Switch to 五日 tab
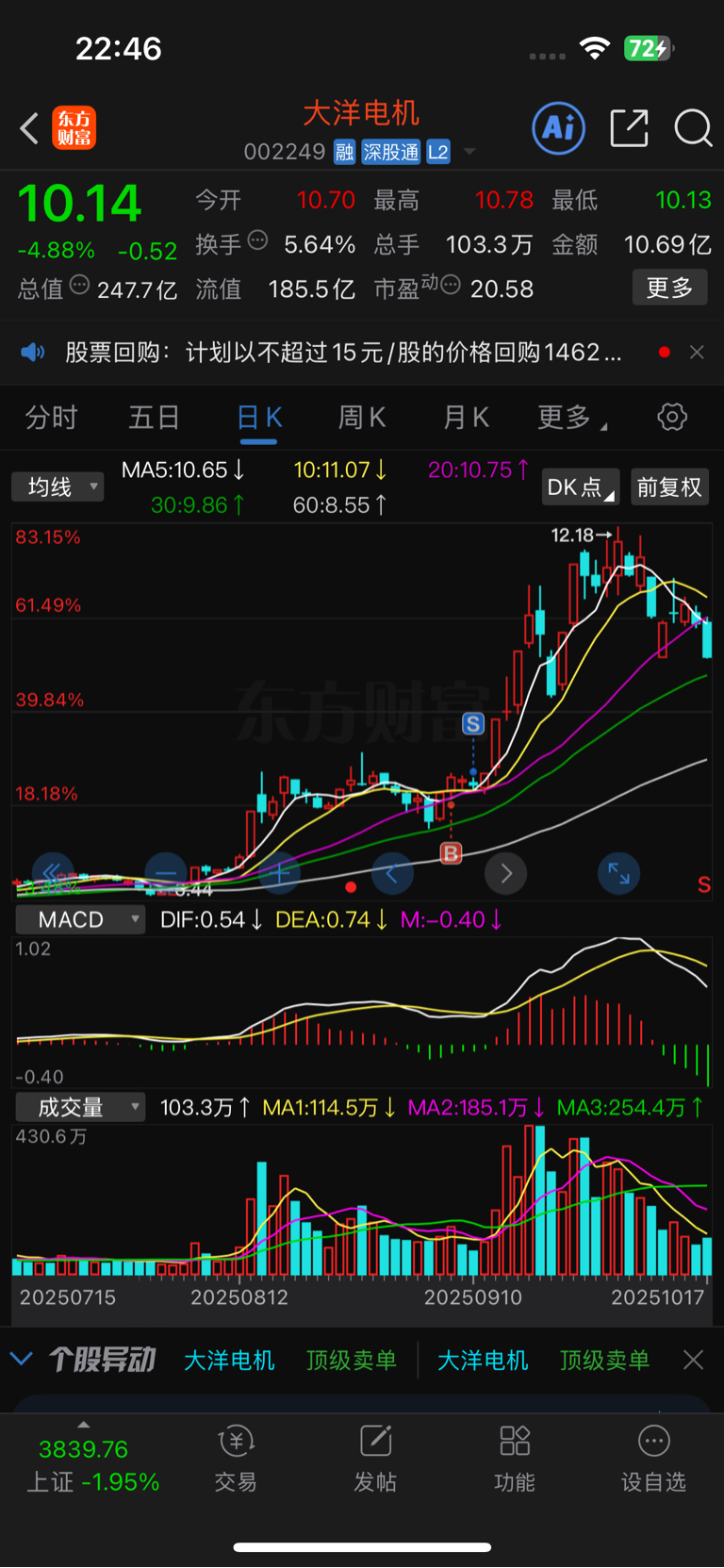 (154, 417)
